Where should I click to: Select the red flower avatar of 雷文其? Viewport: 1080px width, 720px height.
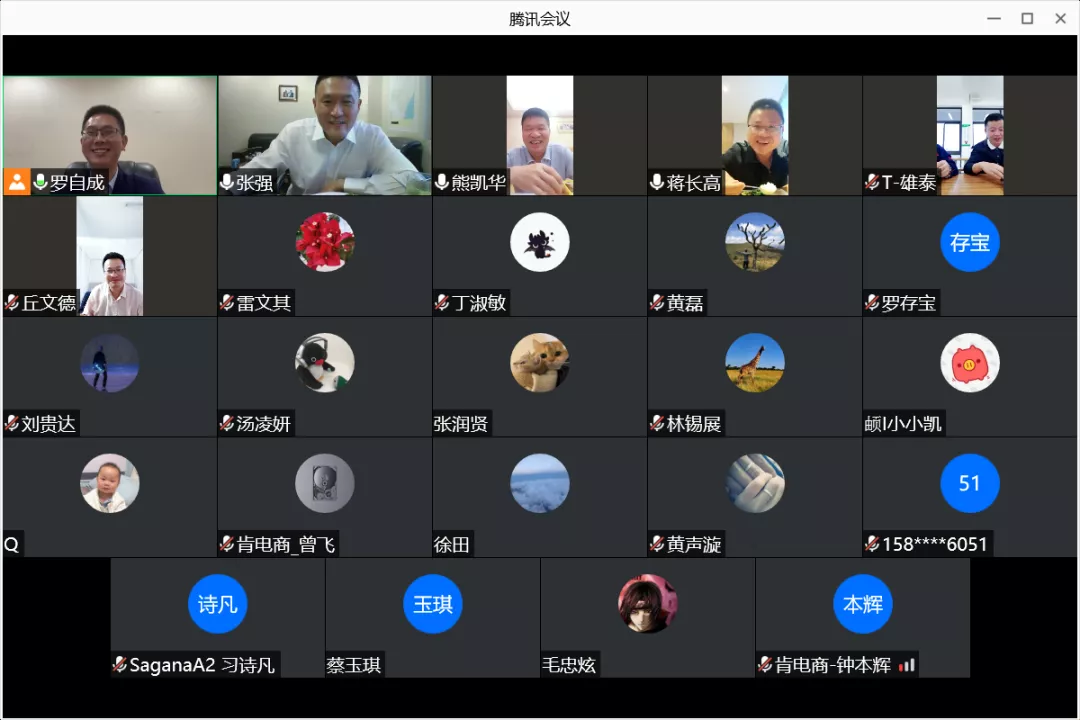click(325, 242)
